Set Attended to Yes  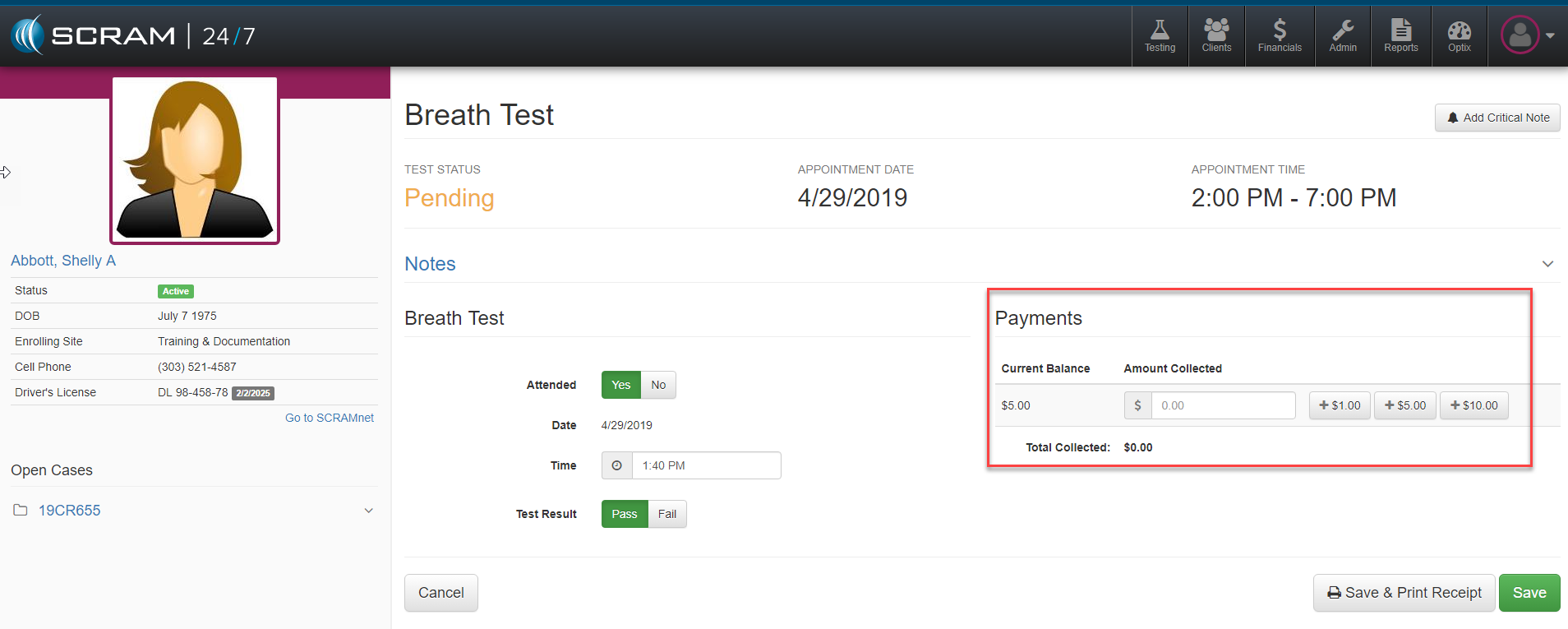pyautogui.click(x=620, y=385)
